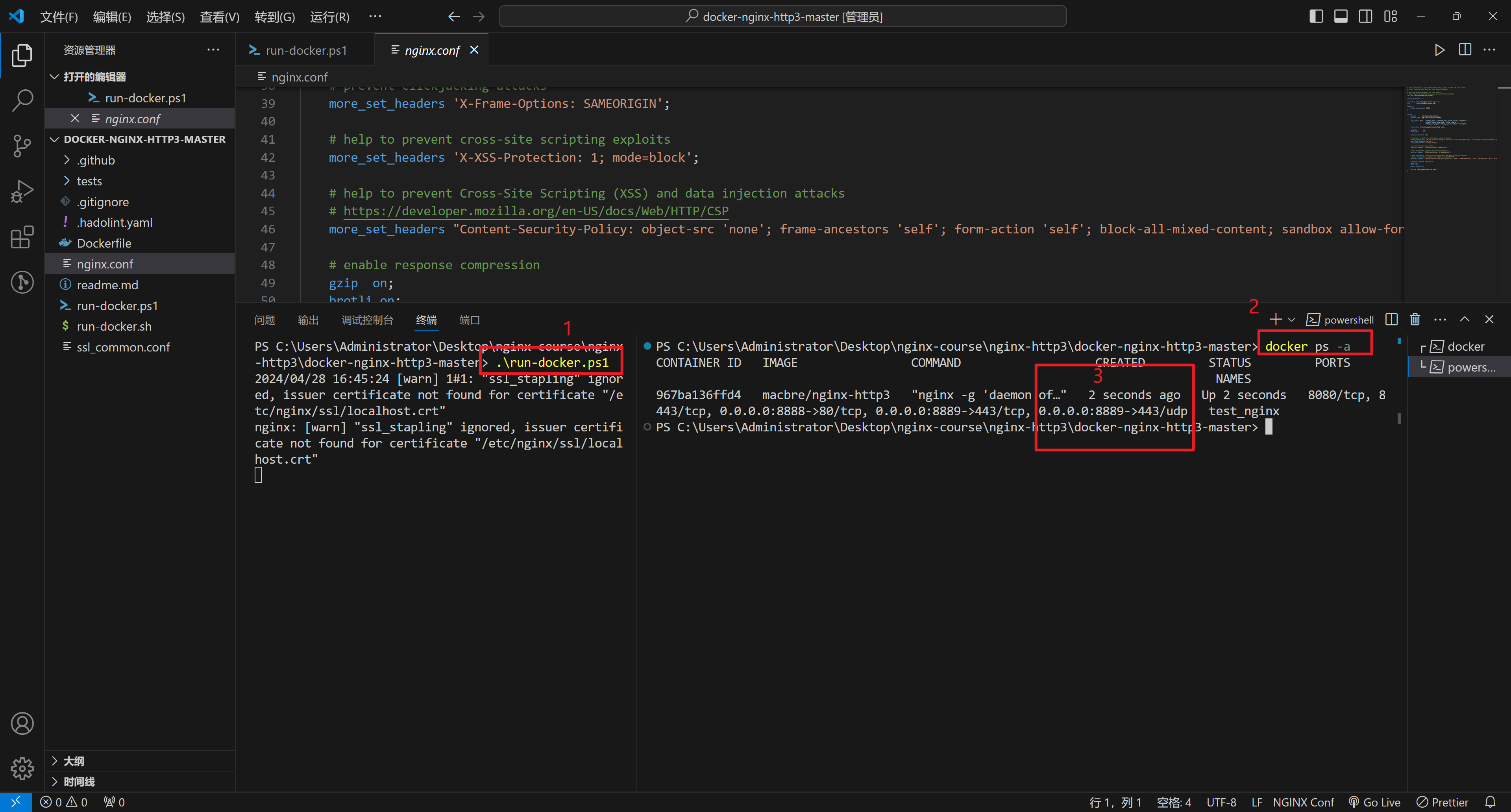This screenshot has height=812, width=1511.
Task: Collapse the 打开的编辑器 section
Action: 140,77
